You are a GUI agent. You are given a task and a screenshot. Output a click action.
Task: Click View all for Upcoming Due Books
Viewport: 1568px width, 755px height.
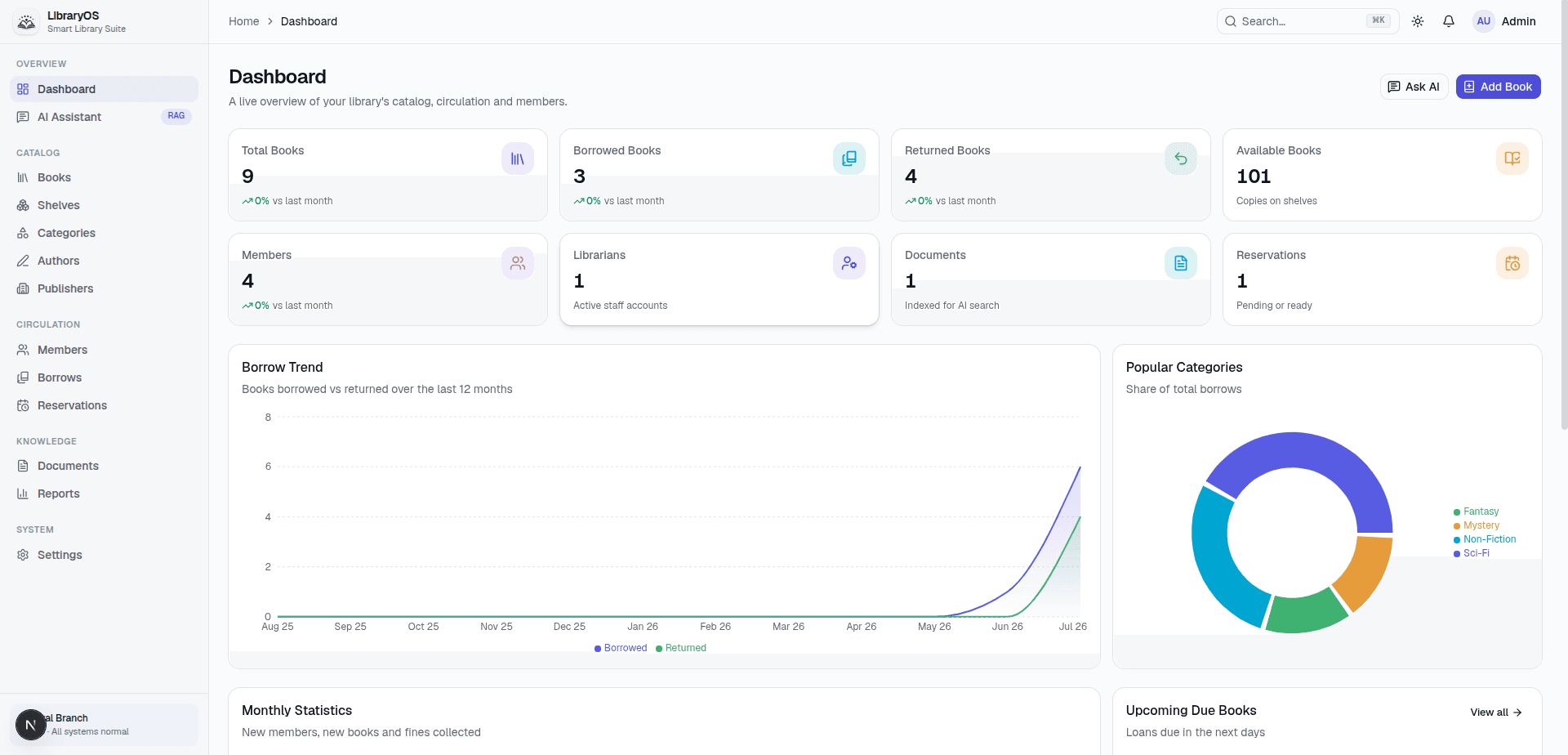coord(1496,713)
